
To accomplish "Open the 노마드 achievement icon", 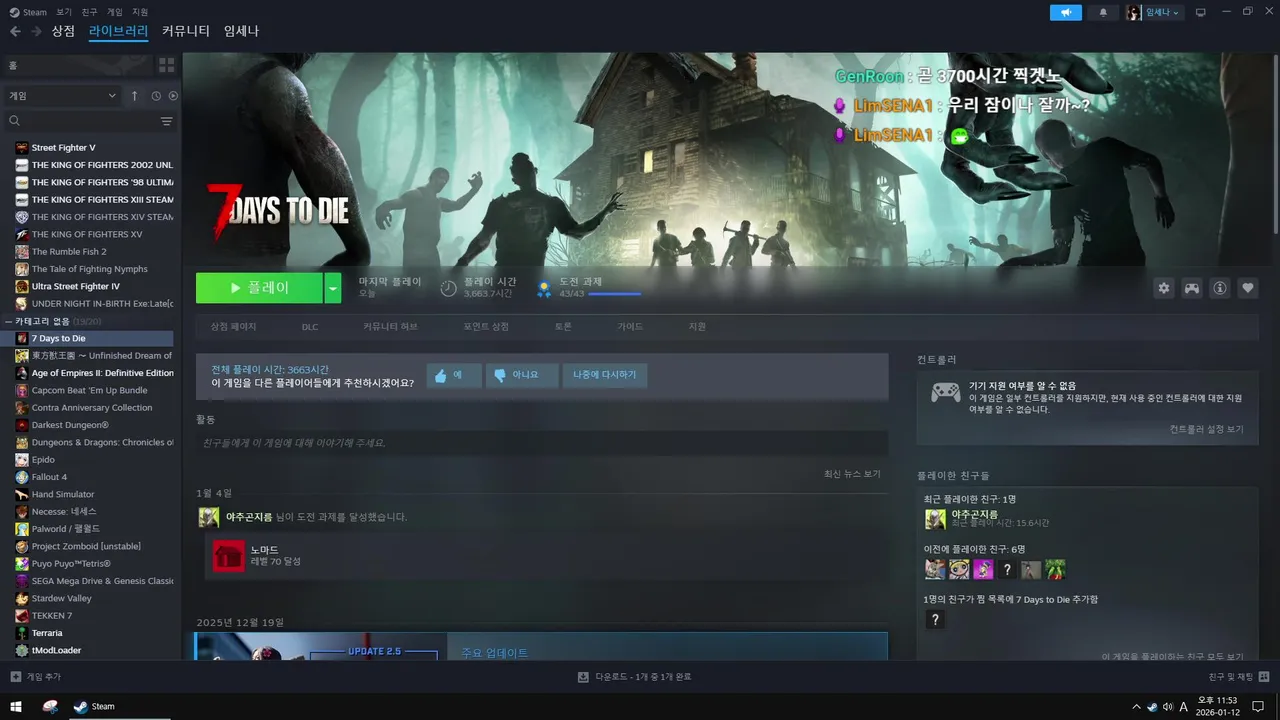I will click(x=228, y=555).
